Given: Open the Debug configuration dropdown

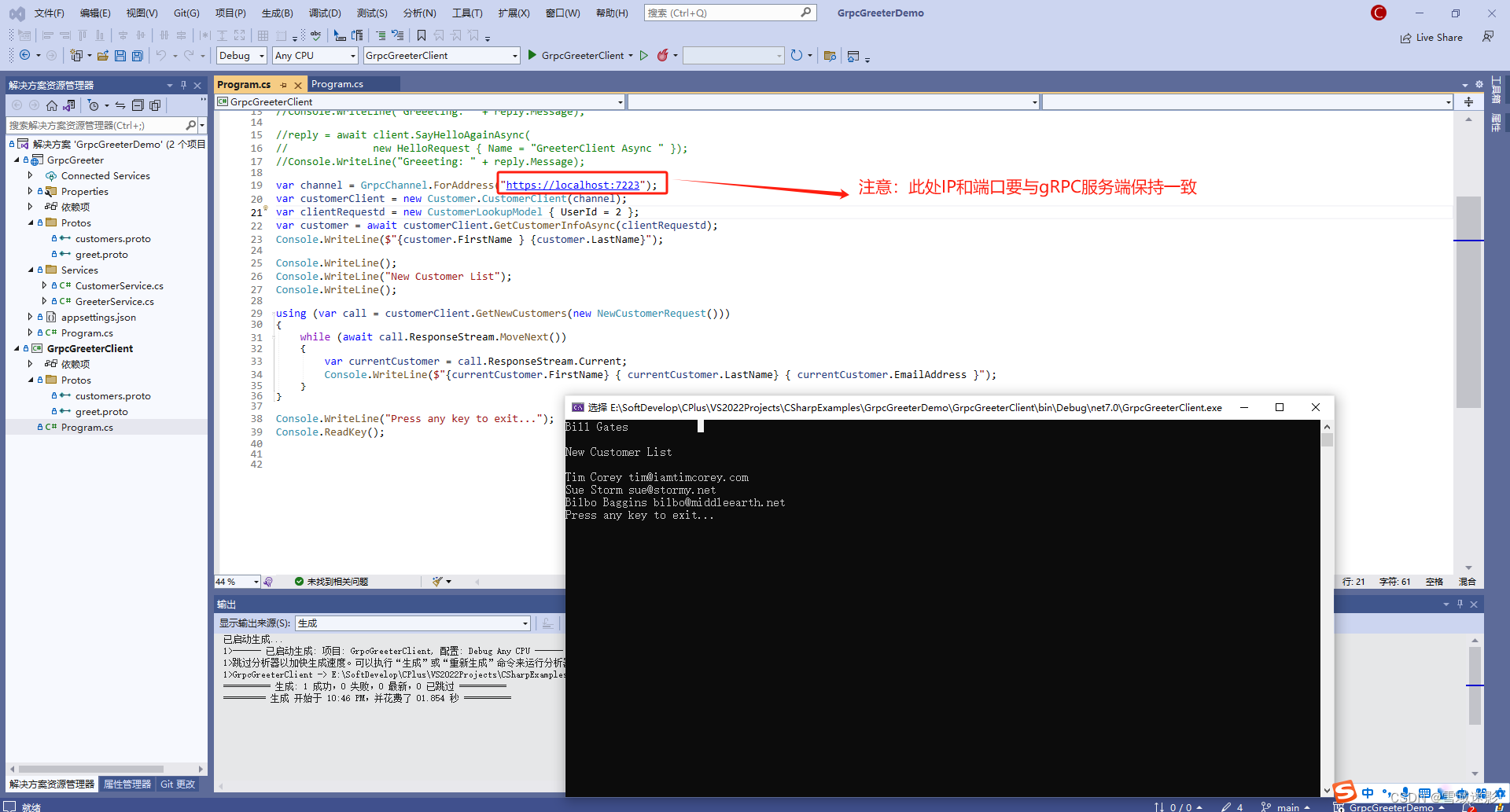Looking at the screenshot, I should 241,55.
